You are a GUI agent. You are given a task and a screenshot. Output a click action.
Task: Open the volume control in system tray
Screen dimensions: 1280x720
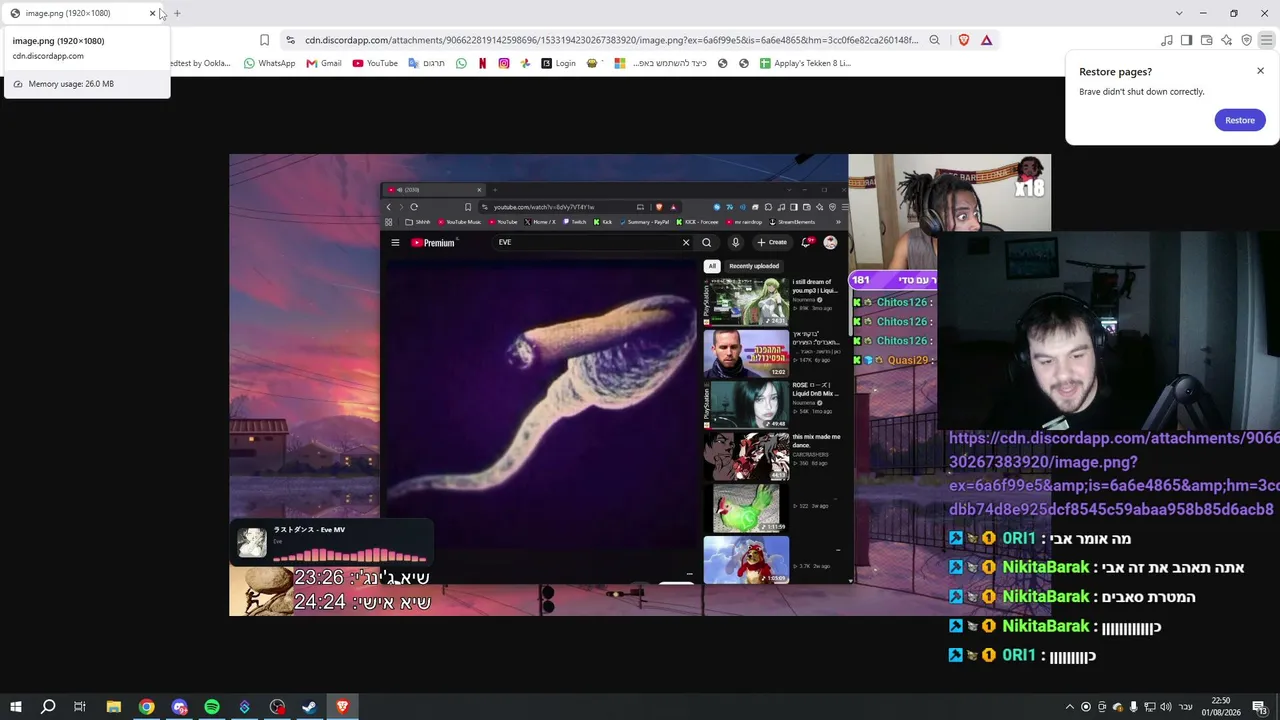(x=1166, y=707)
